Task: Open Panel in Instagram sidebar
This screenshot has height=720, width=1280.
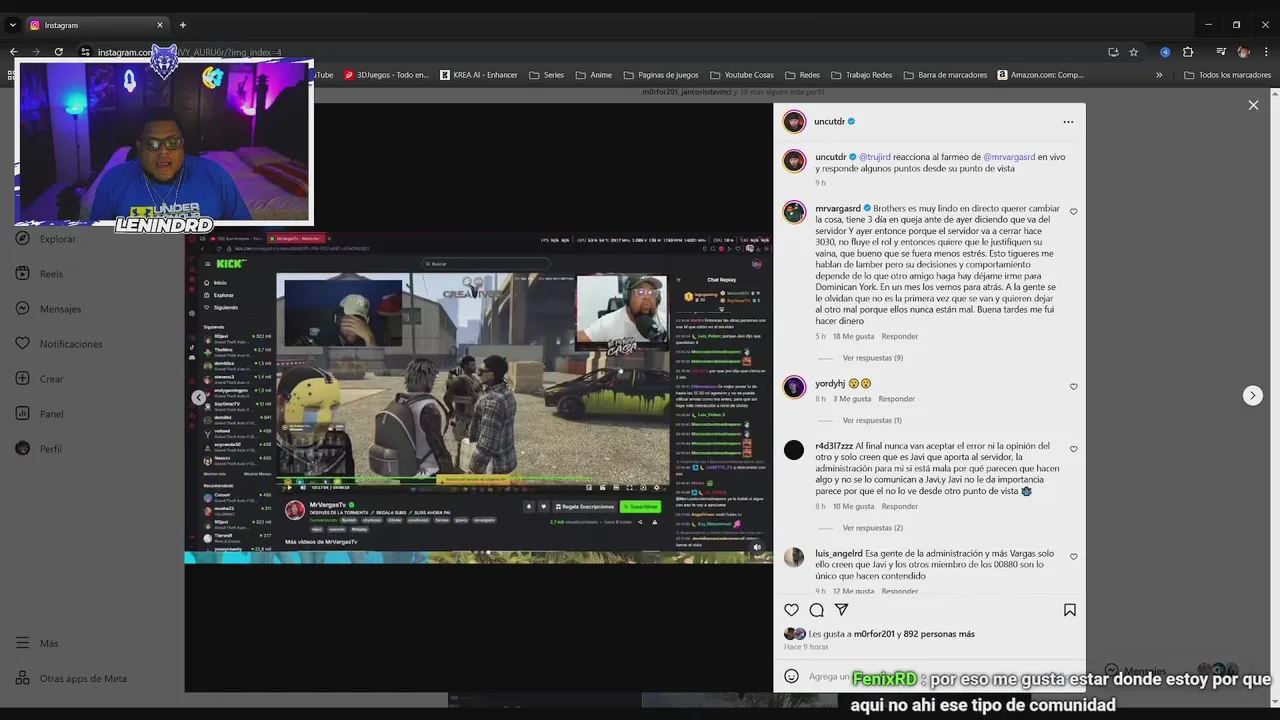Action: point(39,414)
